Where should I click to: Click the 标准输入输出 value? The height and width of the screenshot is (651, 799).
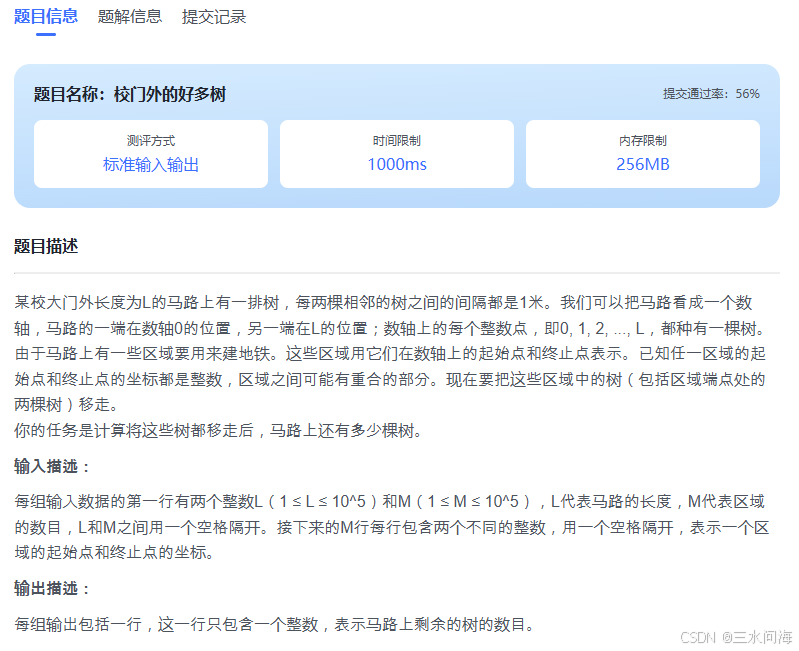tap(151, 165)
